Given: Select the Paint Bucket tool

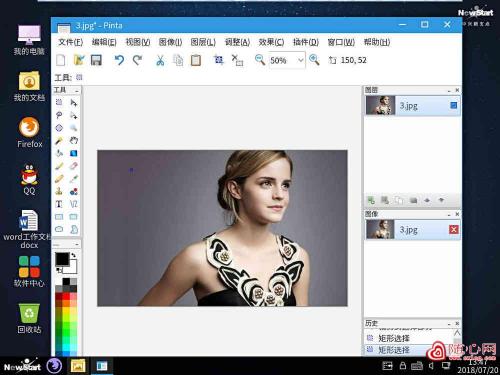Looking at the screenshot, I should [x=59, y=153].
